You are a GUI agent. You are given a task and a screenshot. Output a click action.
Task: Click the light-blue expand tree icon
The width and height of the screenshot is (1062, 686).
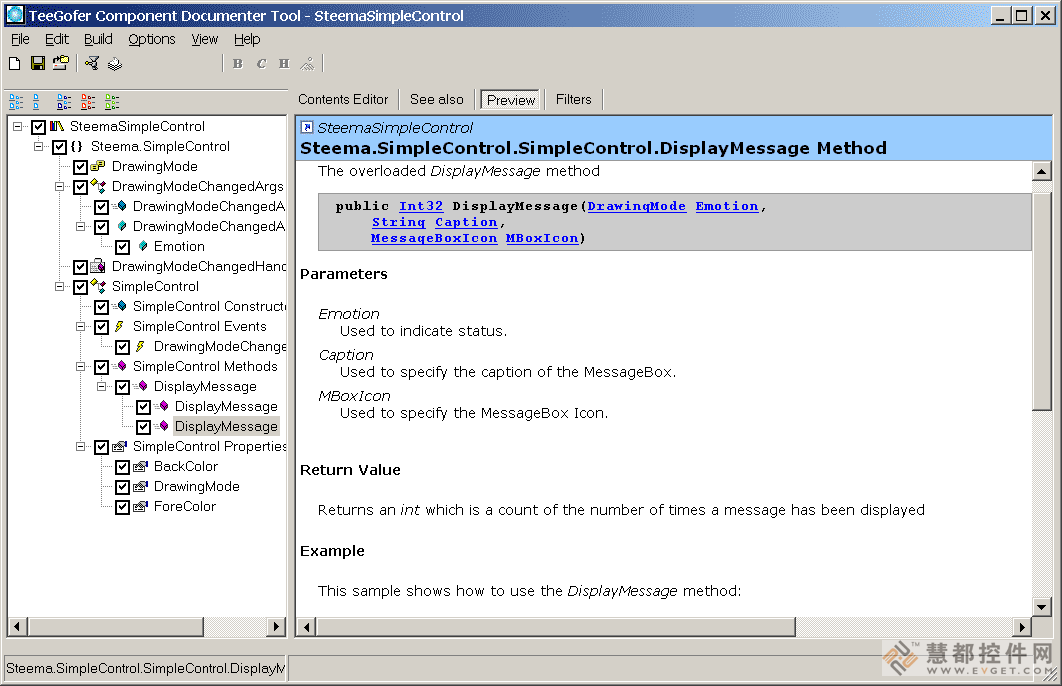(x=16, y=102)
